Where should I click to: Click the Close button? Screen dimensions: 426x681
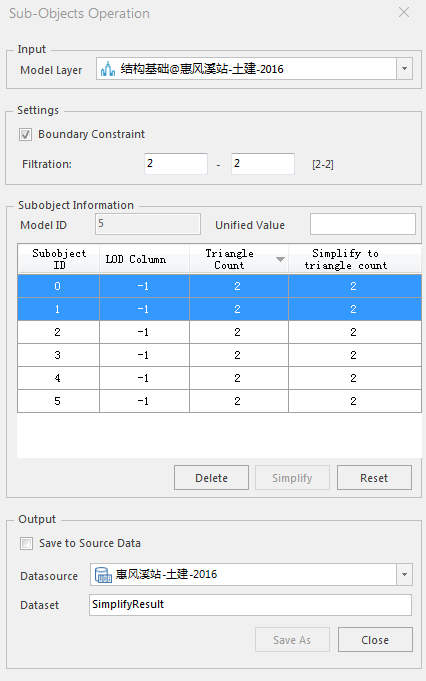click(x=375, y=640)
